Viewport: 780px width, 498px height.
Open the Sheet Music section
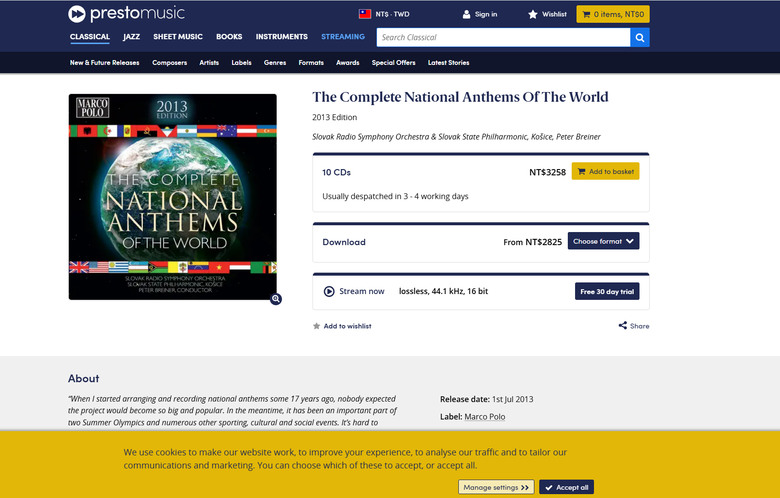coord(178,37)
